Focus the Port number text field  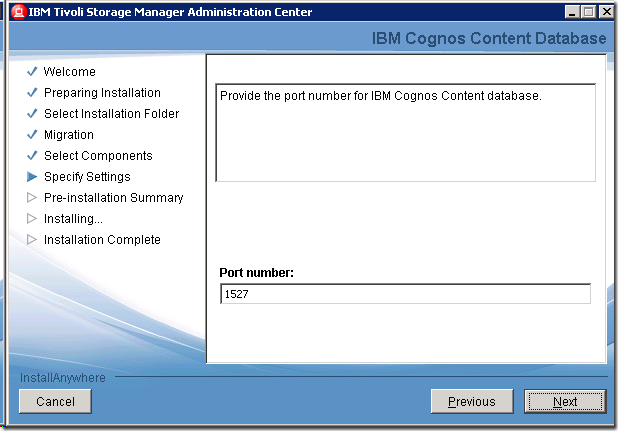(x=405, y=294)
